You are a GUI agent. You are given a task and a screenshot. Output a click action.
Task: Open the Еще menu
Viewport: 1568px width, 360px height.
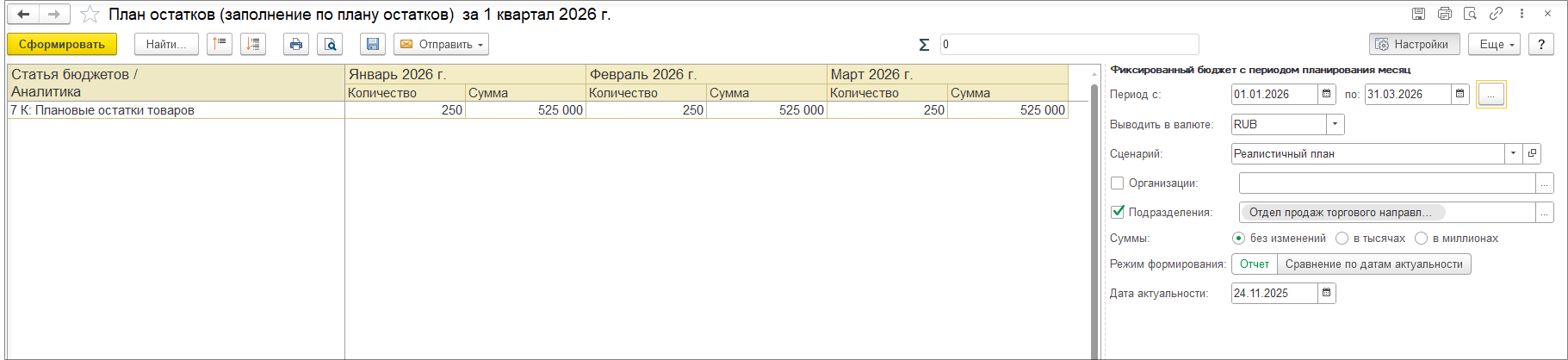pos(1497,44)
